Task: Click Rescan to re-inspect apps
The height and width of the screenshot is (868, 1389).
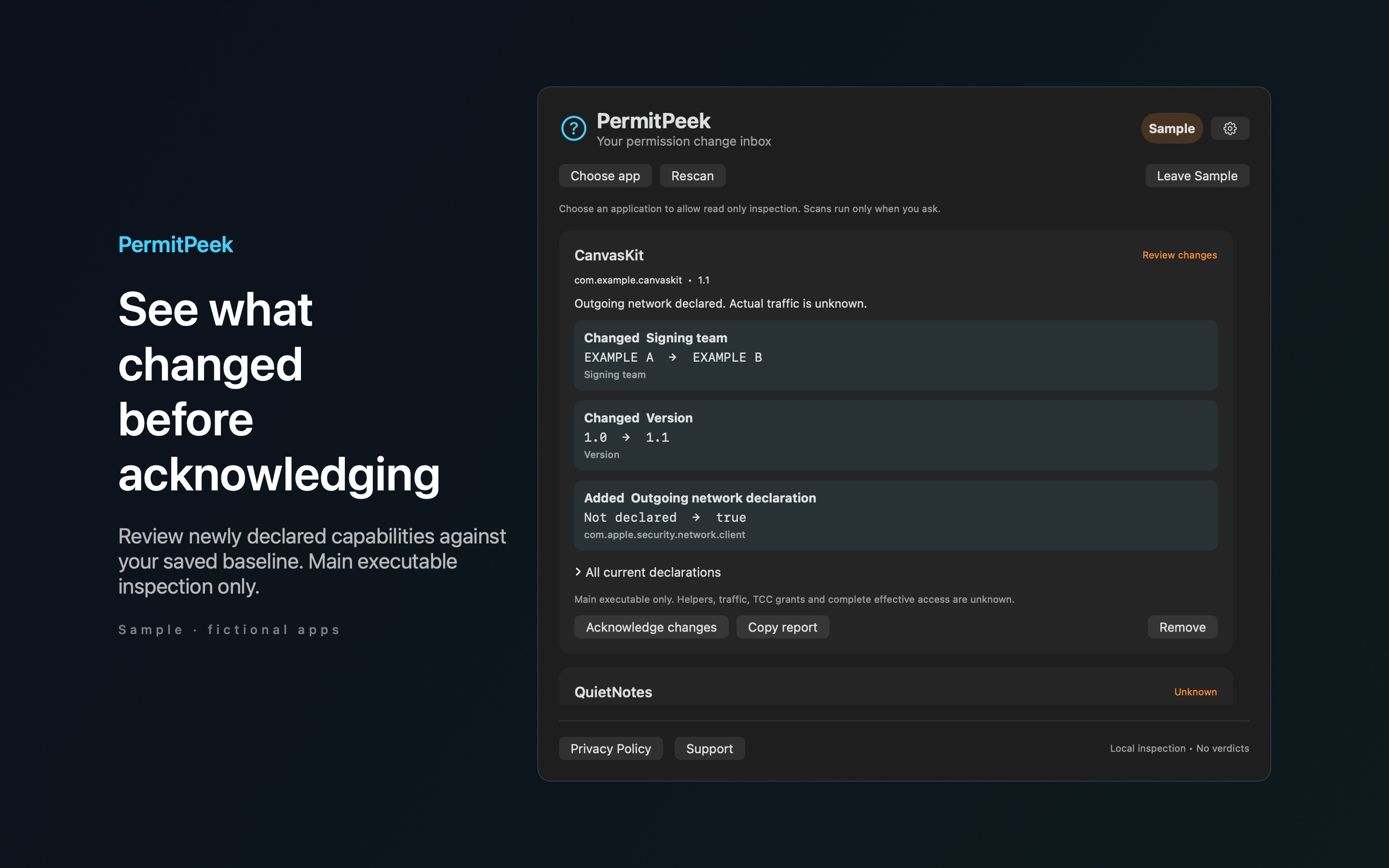Action: tap(692, 176)
